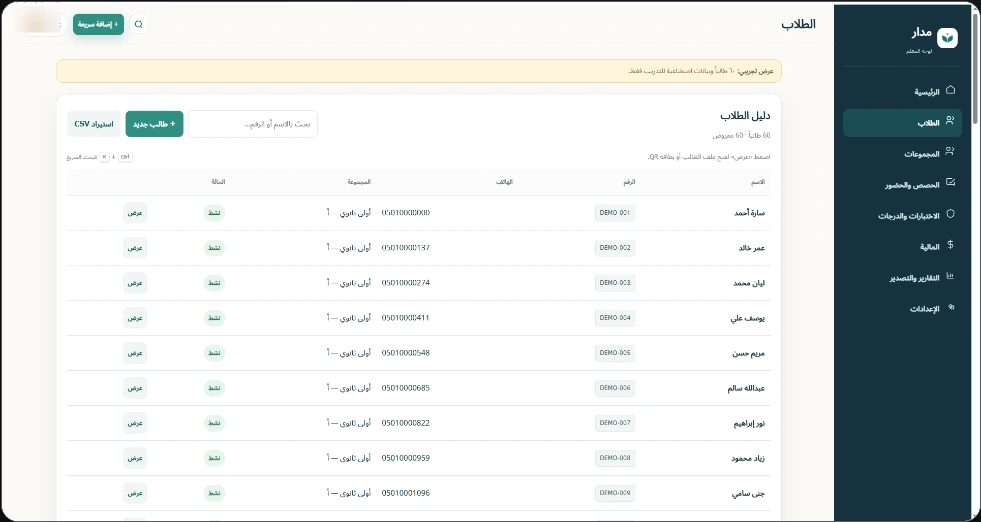The image size is (981, 522).
Task: Click the phone number 05010000685
Action: click(405, 388)
